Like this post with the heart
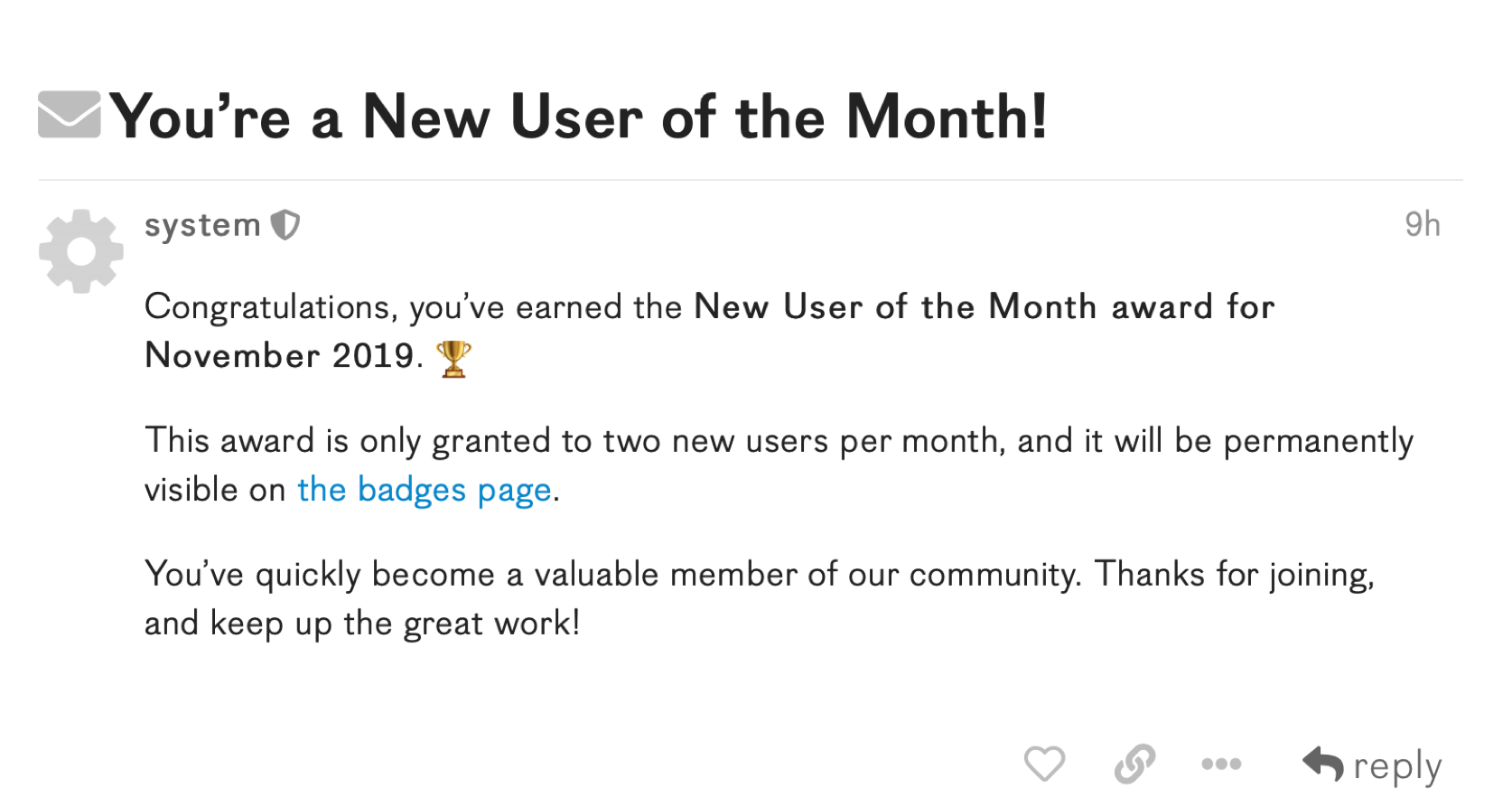 [1045, 764]
